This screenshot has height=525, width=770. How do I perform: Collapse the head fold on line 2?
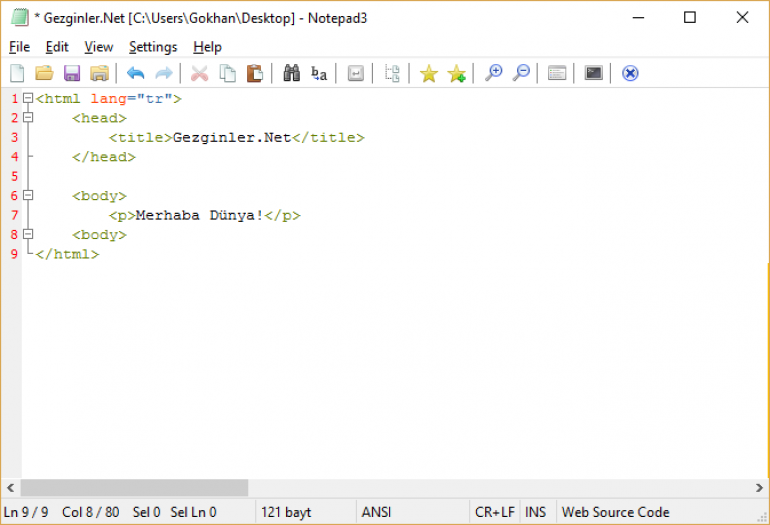[x=28, y=117]
